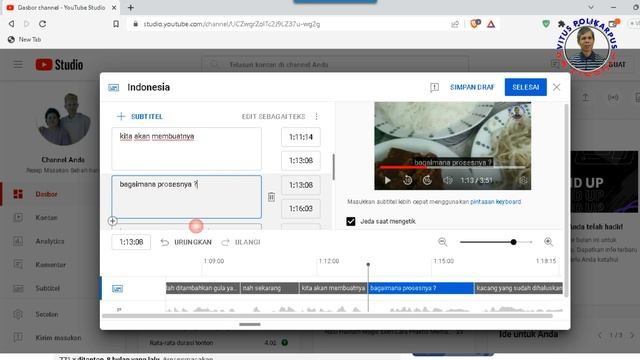The width and height of the screenshot is (640, 360).
Task: Delete the 'bagaimana prosesnya ?' subtitle
Action: [x=271, y=197]
